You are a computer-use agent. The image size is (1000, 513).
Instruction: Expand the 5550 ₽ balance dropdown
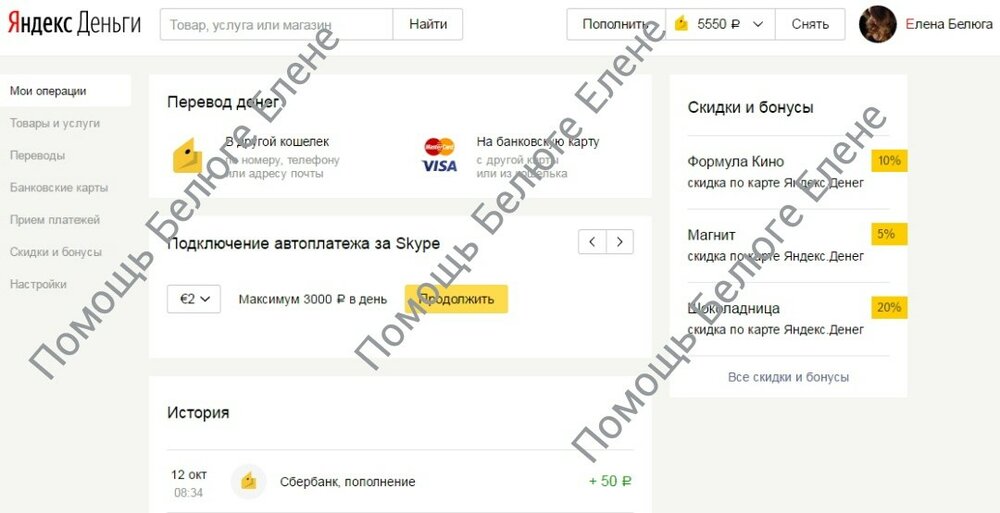tap(758, 24)
